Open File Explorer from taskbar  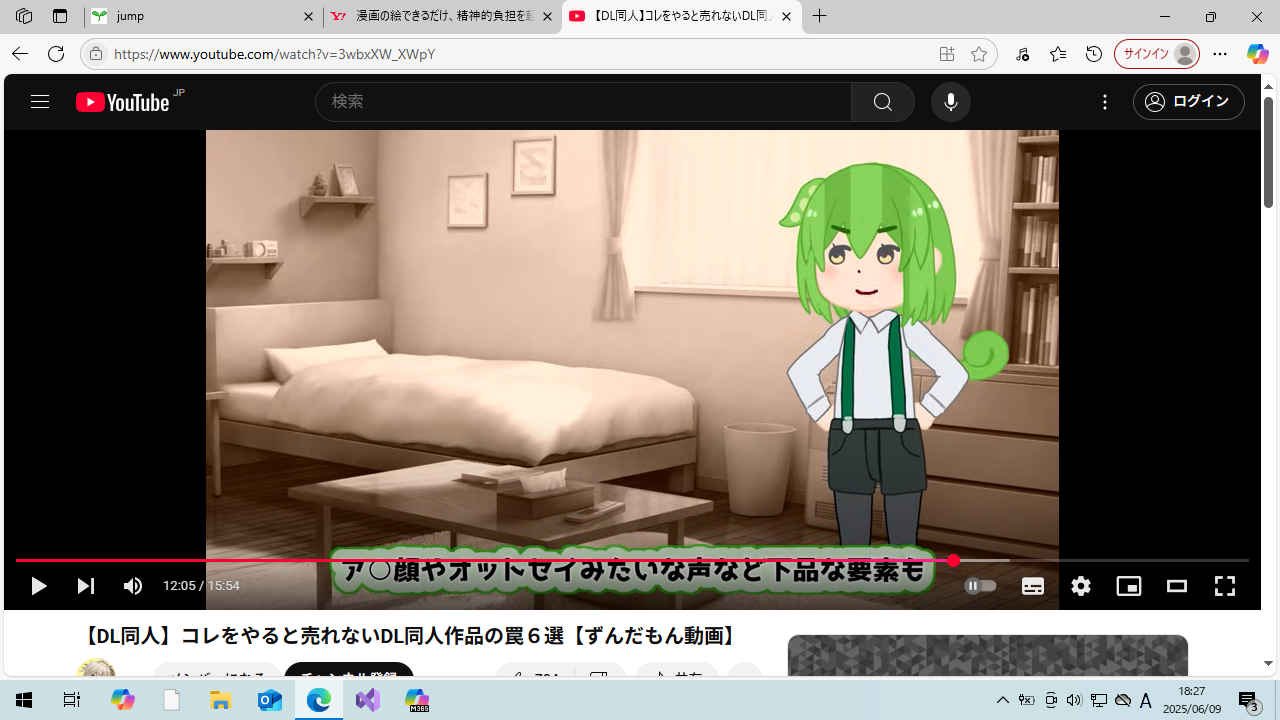(x=220, y=700)
